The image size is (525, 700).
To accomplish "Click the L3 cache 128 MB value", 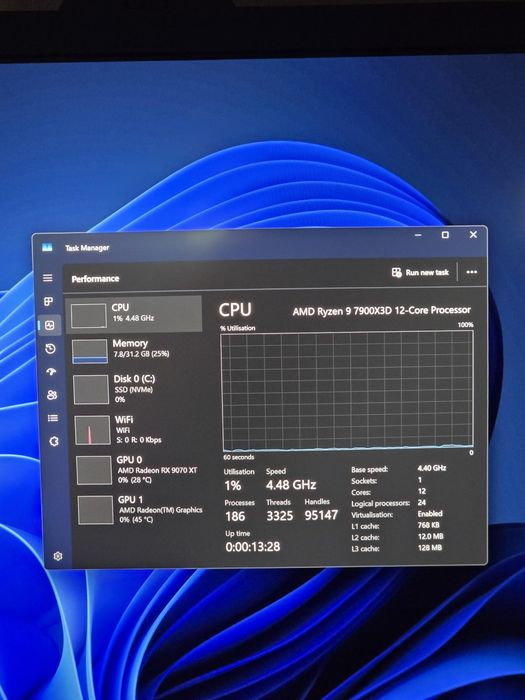I will 430,547.
